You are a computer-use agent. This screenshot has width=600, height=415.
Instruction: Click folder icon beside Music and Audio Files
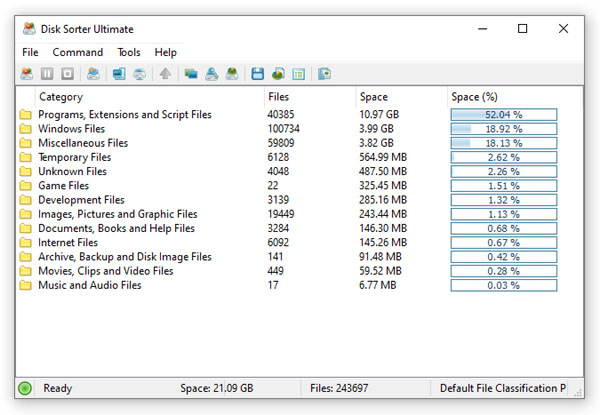click(26, 285)
